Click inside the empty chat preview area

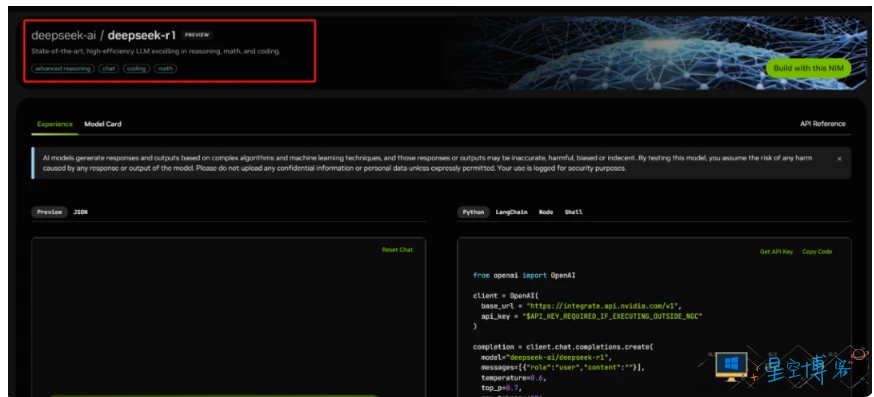pos(229,318)
